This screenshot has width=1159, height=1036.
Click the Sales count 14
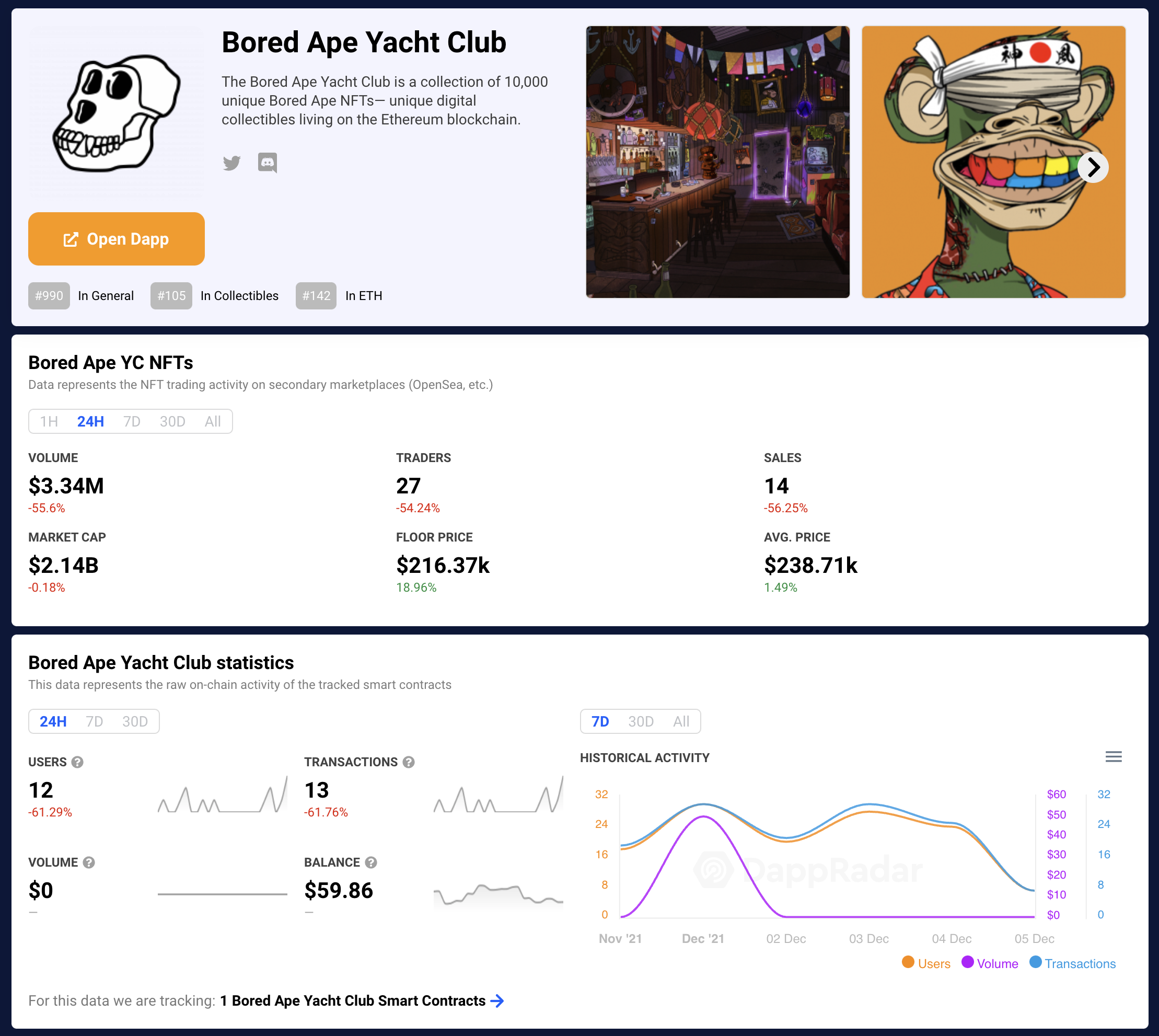point(776,486)
